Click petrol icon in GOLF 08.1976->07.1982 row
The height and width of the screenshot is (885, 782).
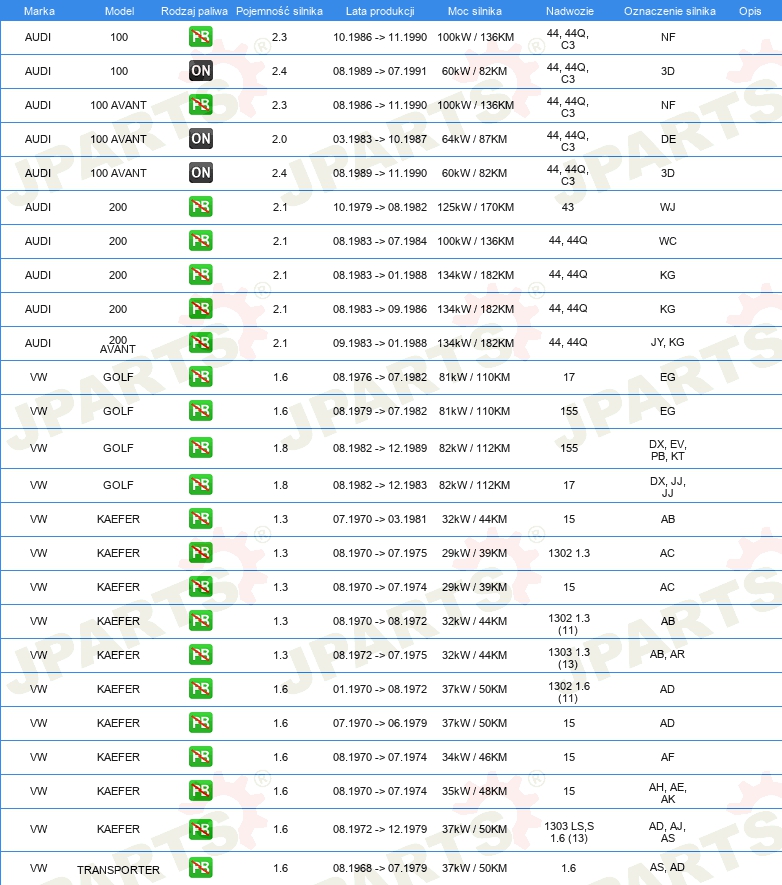pyautogui.click(x=201, y=377)
